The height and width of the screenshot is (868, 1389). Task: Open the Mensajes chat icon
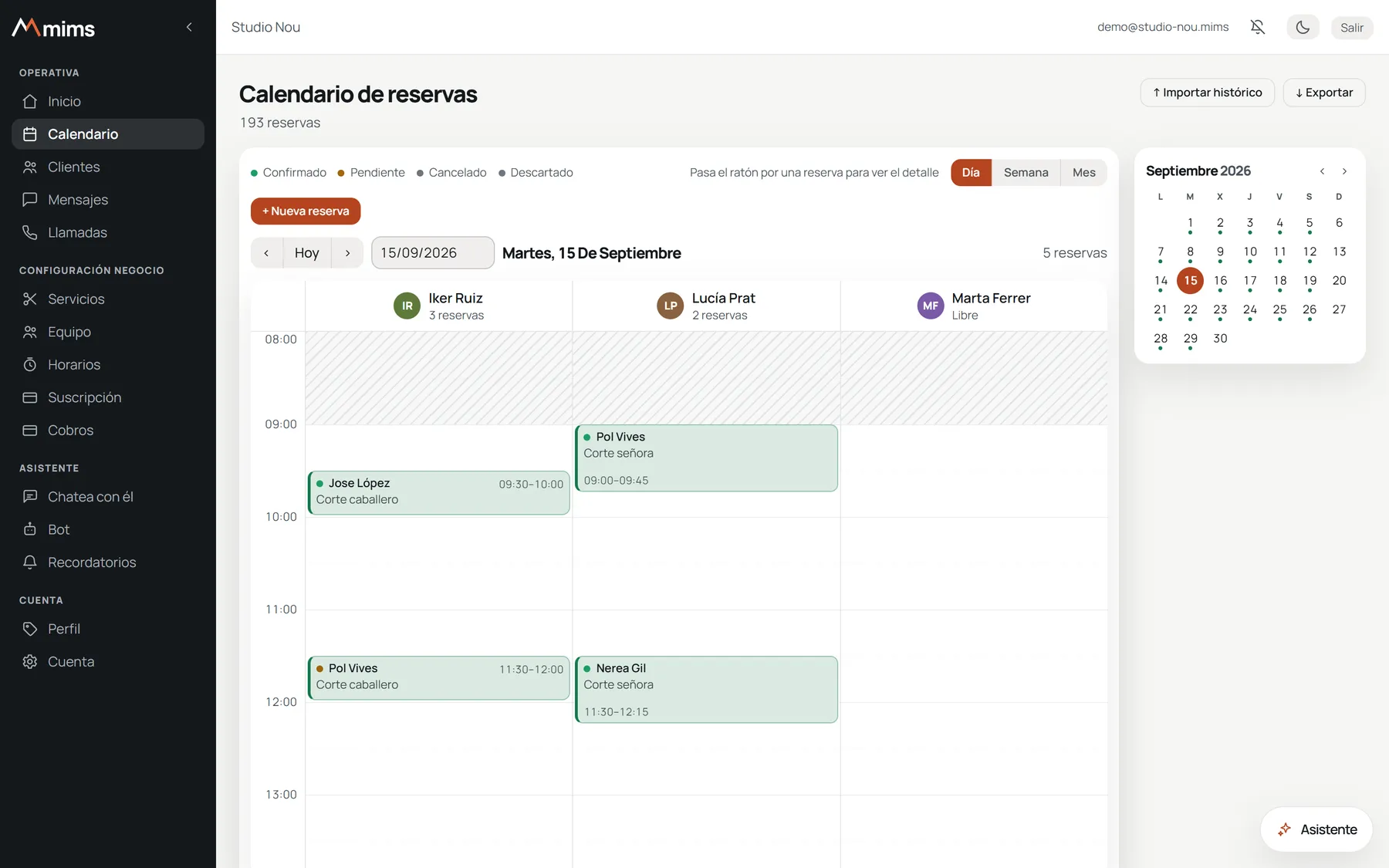click(x=30, y=200)
